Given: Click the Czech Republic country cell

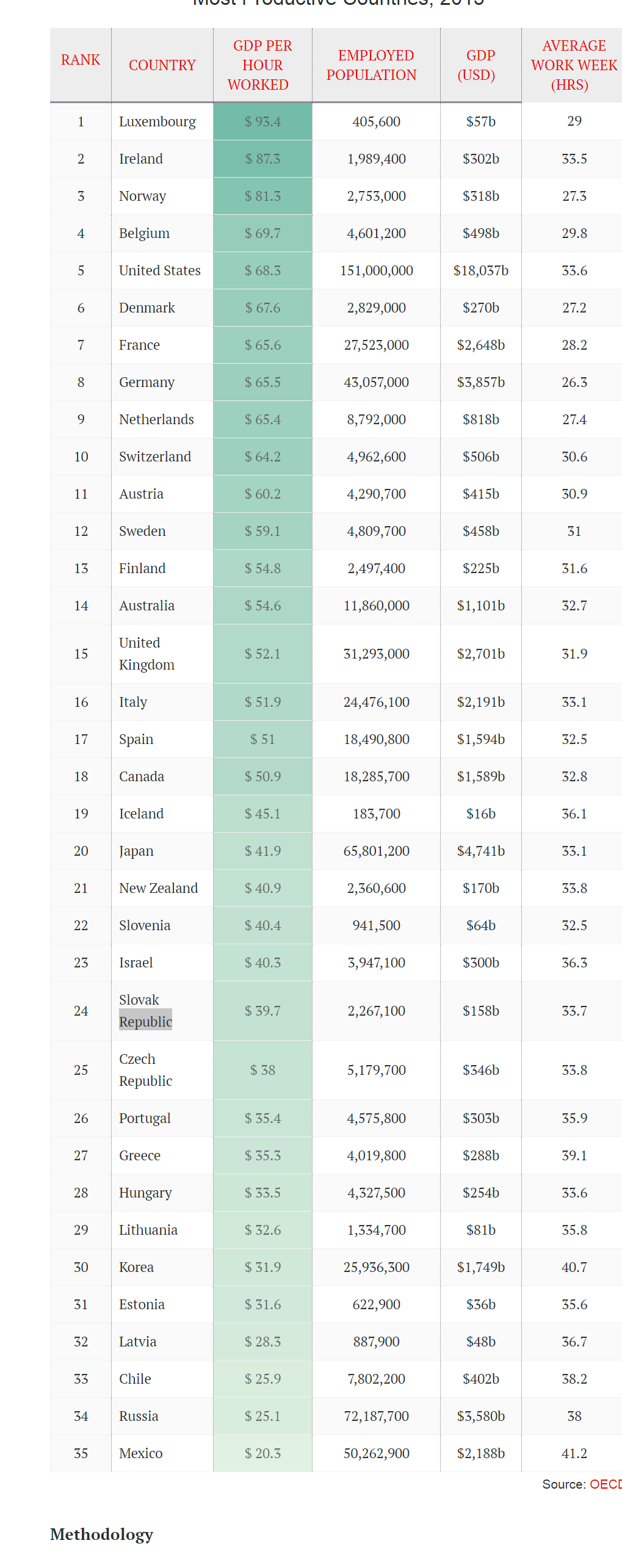Looking at the screenshot, I should point(145,1070).
